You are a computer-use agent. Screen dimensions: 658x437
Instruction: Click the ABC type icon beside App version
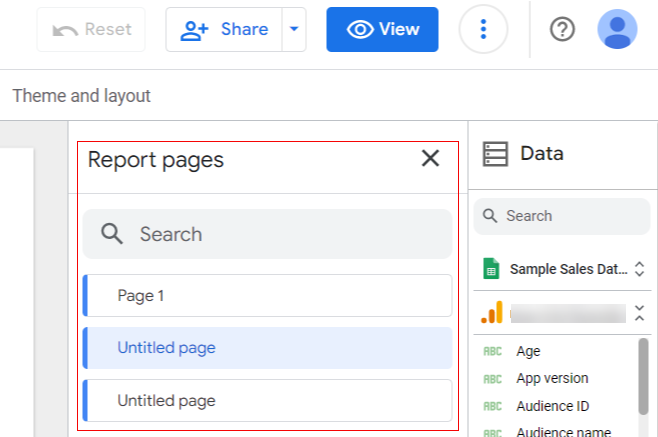(x=493, y=379)
